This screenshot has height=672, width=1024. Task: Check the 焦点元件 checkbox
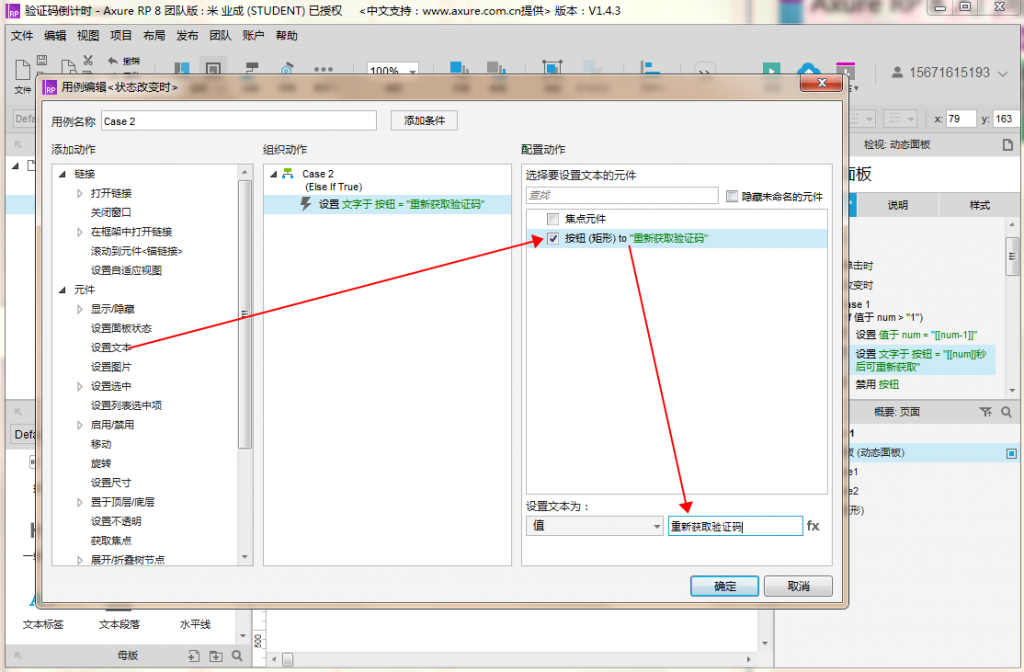coord(553,219)
